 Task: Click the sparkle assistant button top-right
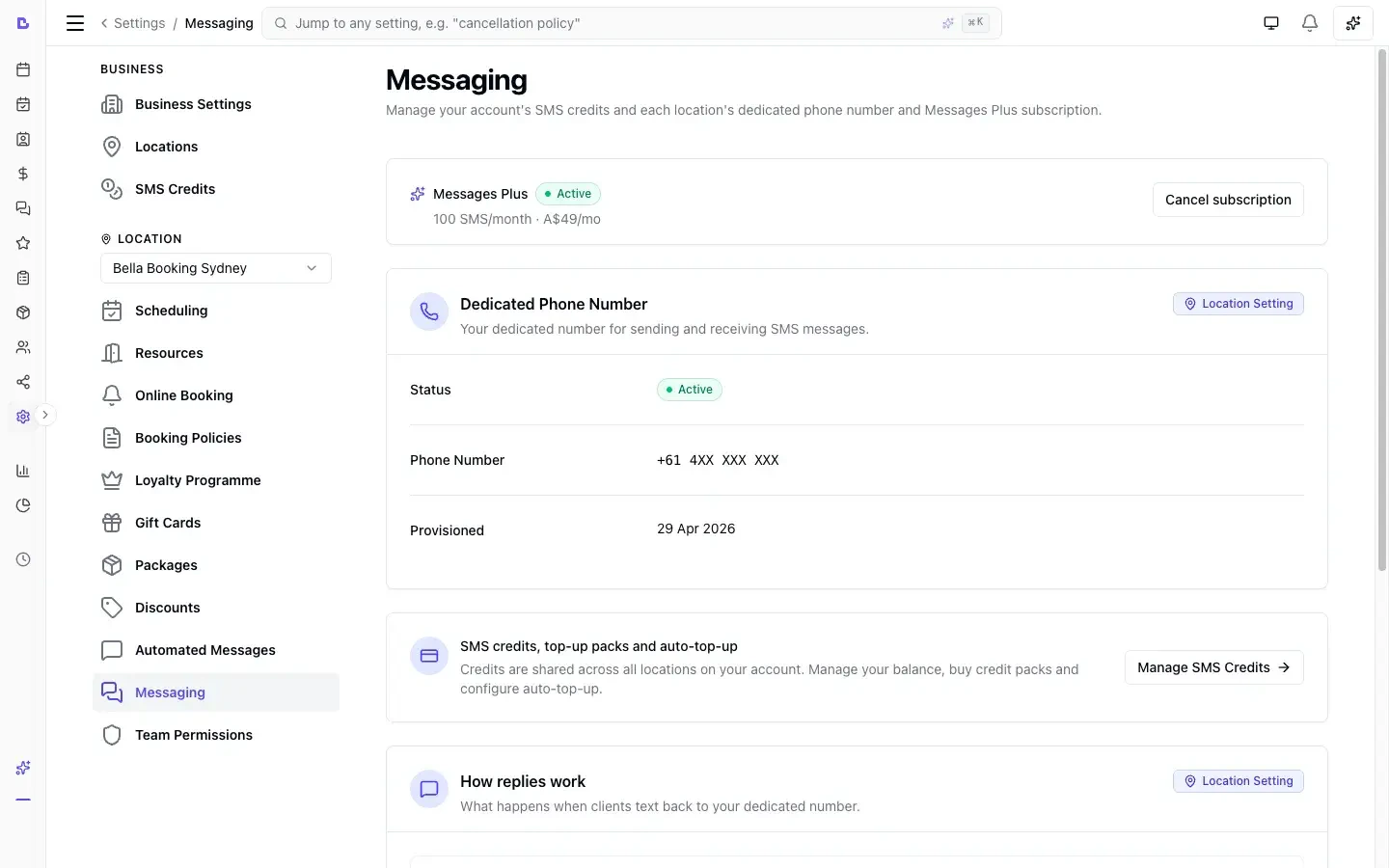tap(1353, 23)
